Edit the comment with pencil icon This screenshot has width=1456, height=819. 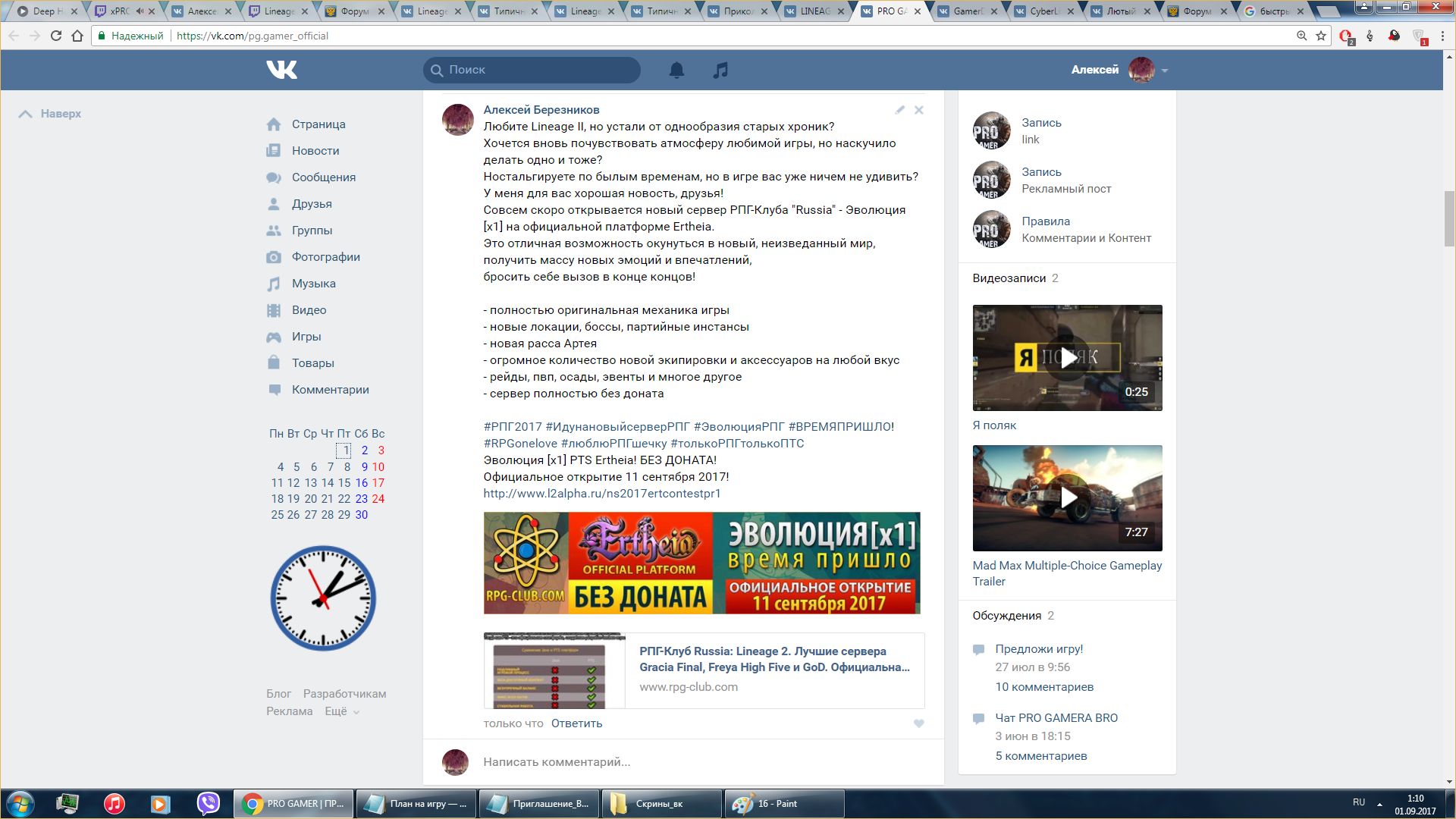[899, 110]
